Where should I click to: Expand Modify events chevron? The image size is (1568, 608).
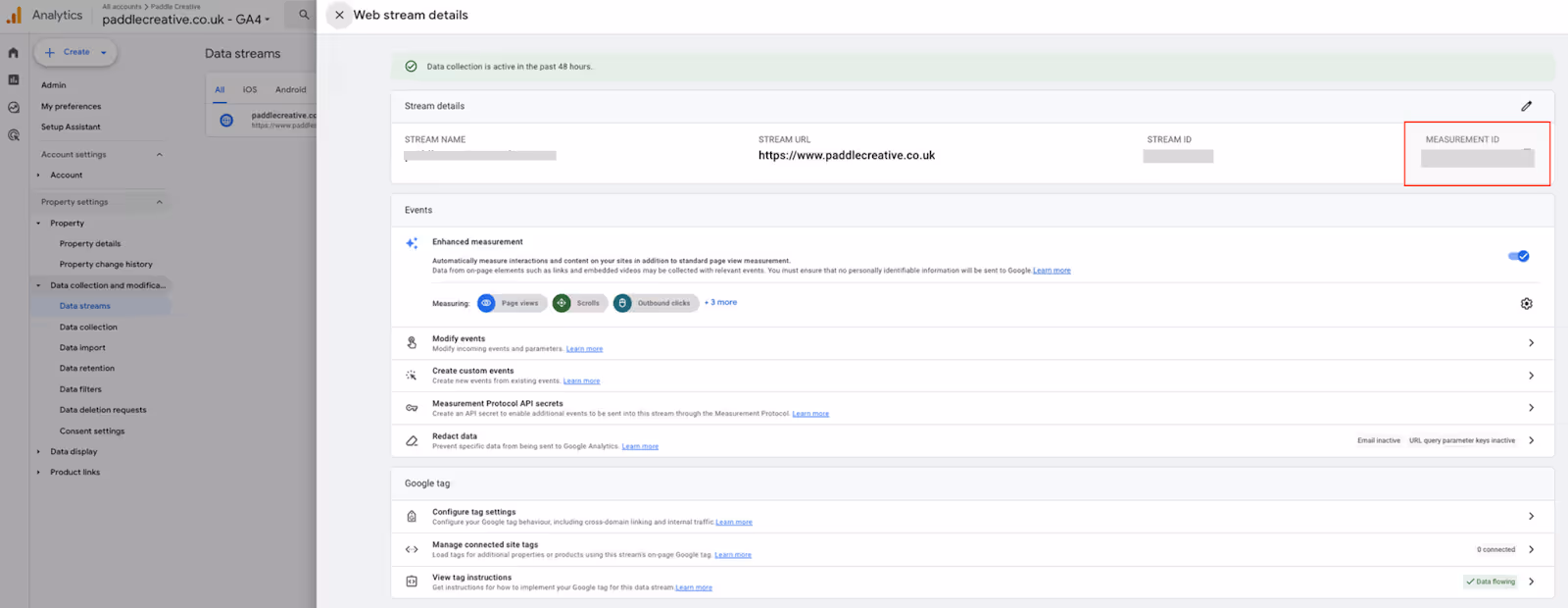click(1531, 343)
